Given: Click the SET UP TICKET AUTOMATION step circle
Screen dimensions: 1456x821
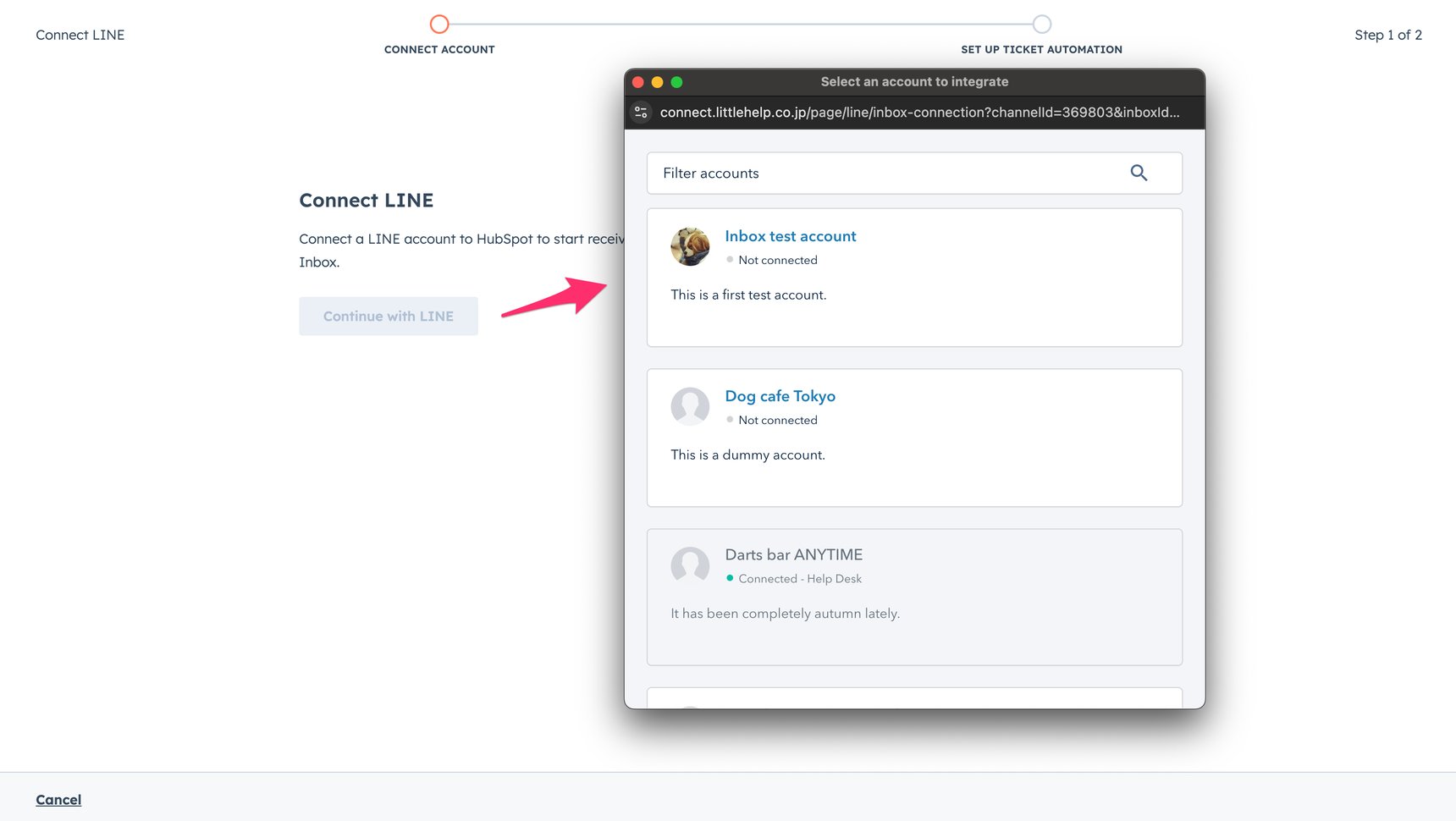Looking at the screenshot, I should (1042, 24).
